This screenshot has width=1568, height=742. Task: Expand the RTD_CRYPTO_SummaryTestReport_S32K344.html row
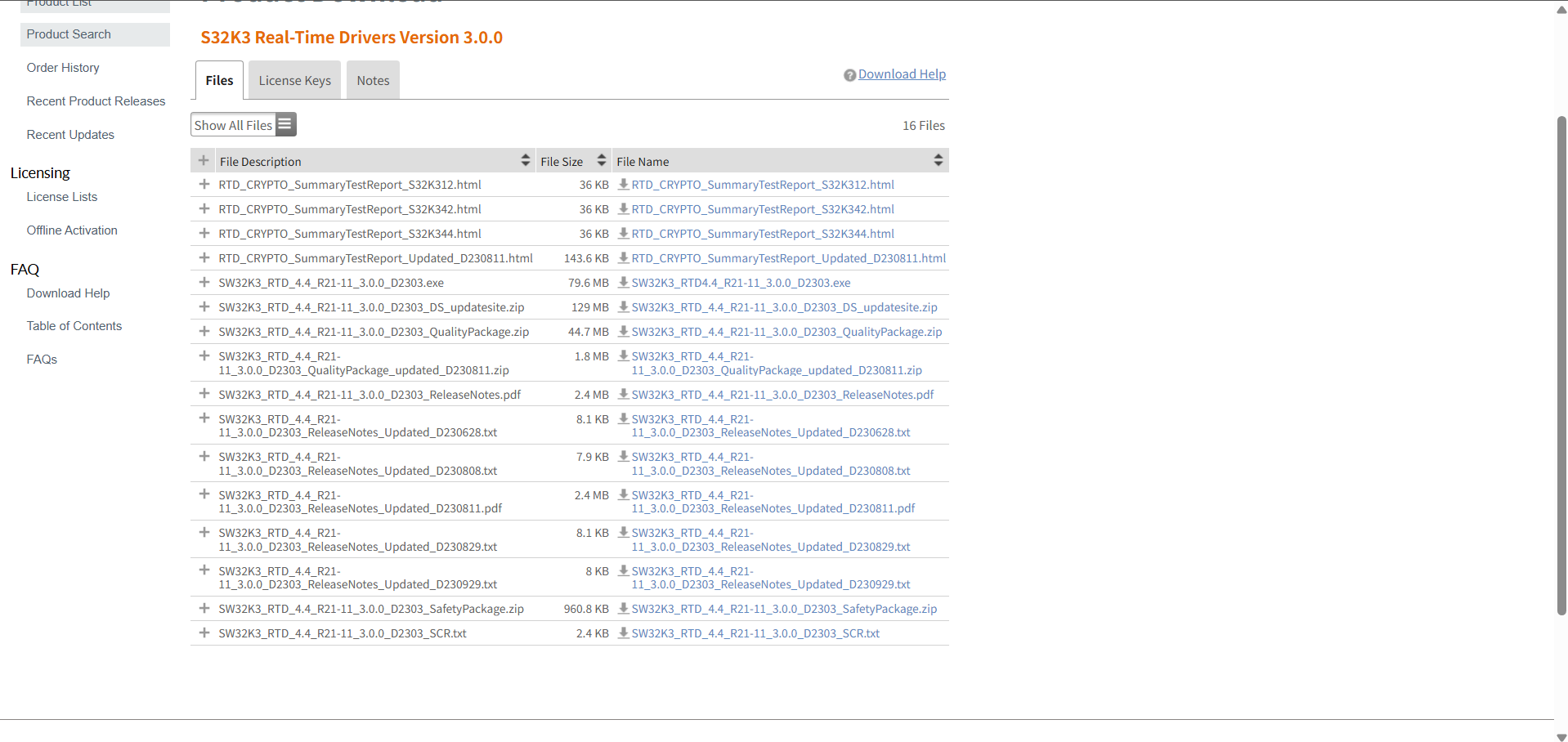click(x=204, y=233)
